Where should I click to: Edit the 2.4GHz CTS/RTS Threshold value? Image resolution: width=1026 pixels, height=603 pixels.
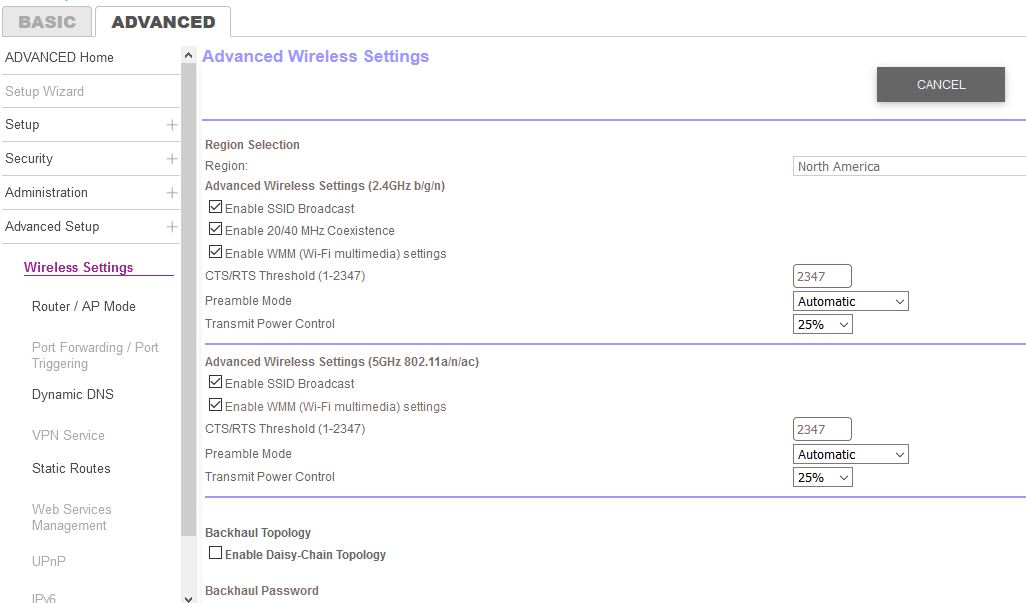tap(822, 275)
